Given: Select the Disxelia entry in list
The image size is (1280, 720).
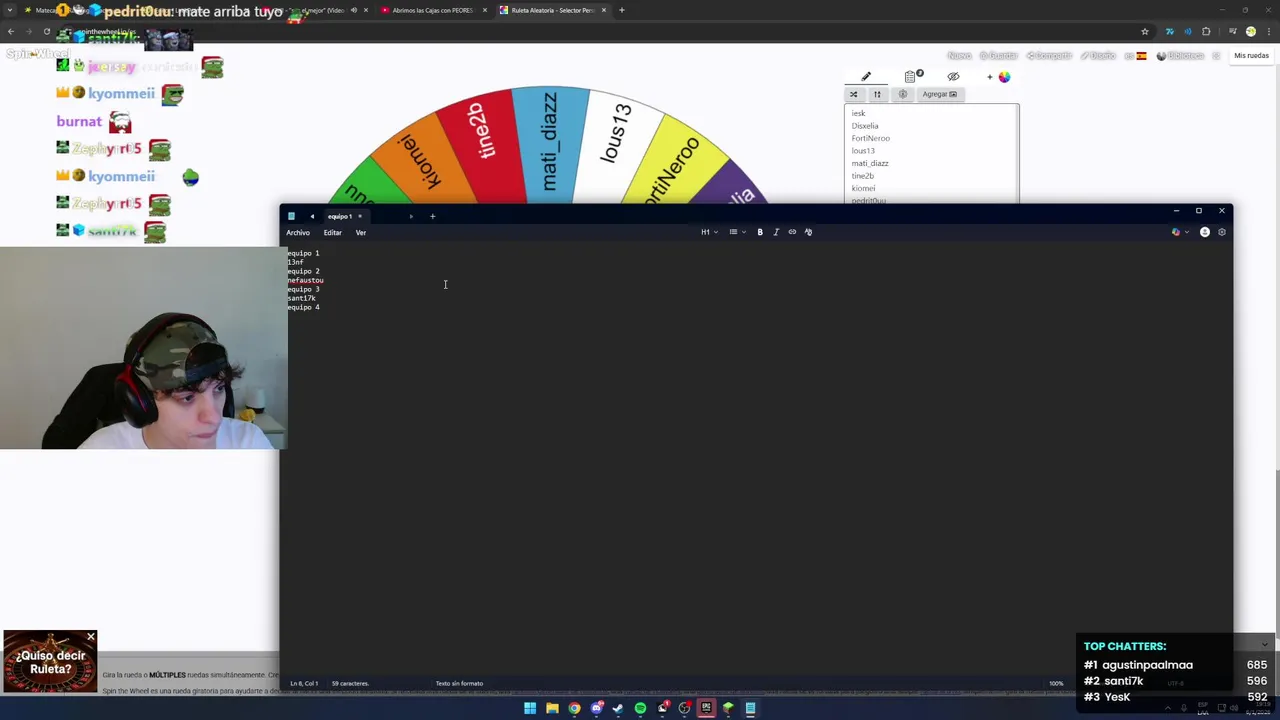Looking at the screenshot, I should 865,126.
